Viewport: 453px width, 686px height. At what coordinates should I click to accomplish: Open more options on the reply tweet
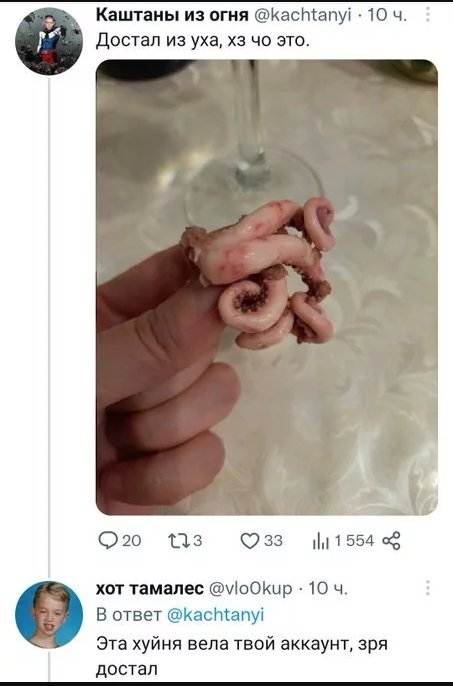tap(427, 588)
